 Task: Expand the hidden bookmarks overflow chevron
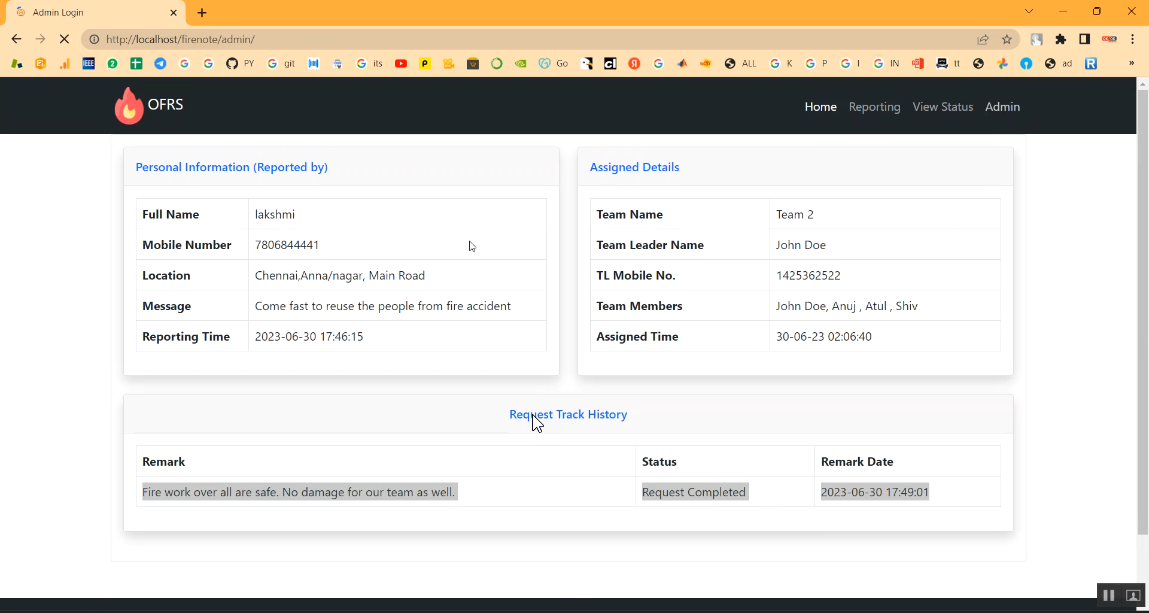[x=1132, y=63]
